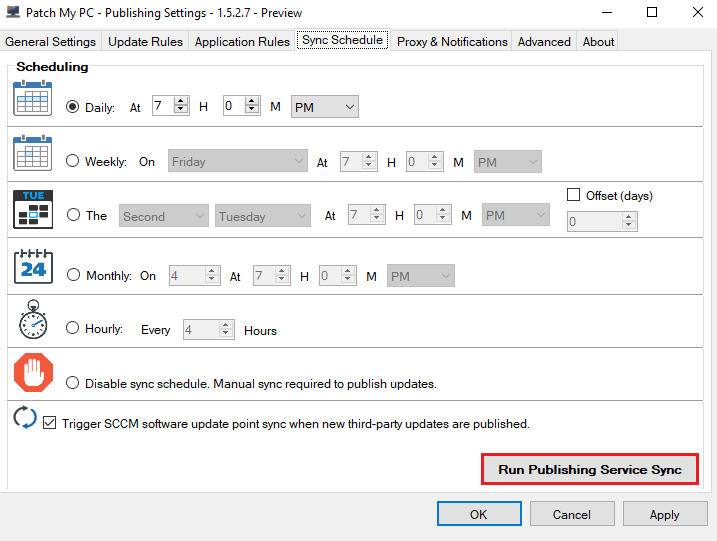Click the Apply button
The height and width of the screenshot is (541, 717).
[x=664, y=514]
